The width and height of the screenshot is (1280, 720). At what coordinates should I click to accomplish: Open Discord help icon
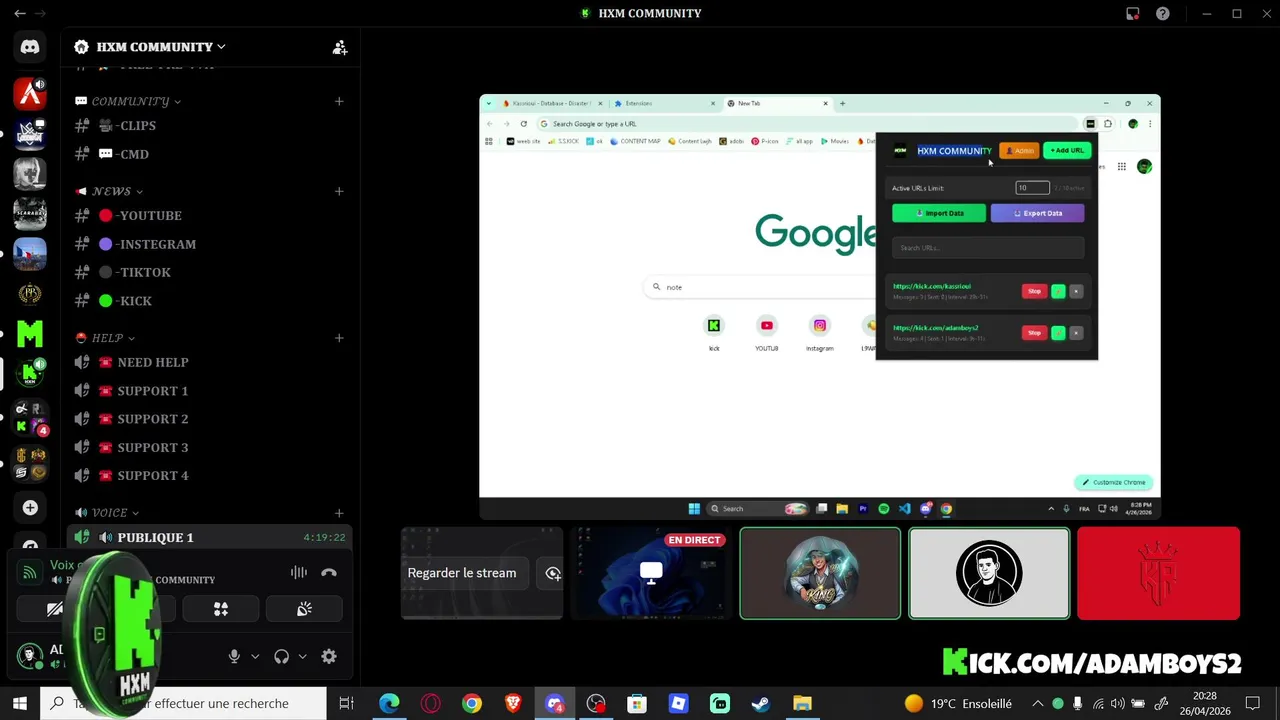pos(1163,14)
